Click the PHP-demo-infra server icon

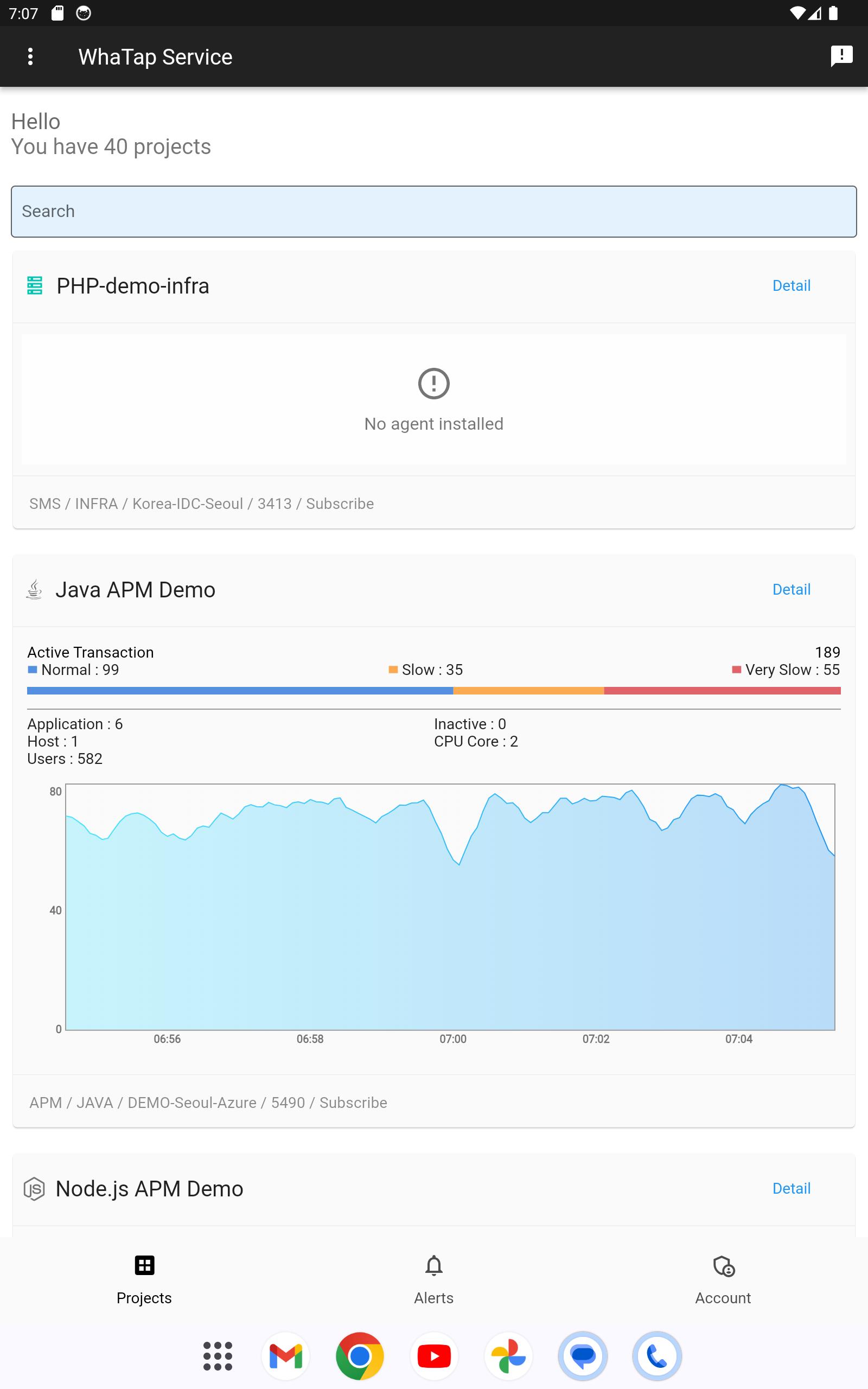[35, 285]
